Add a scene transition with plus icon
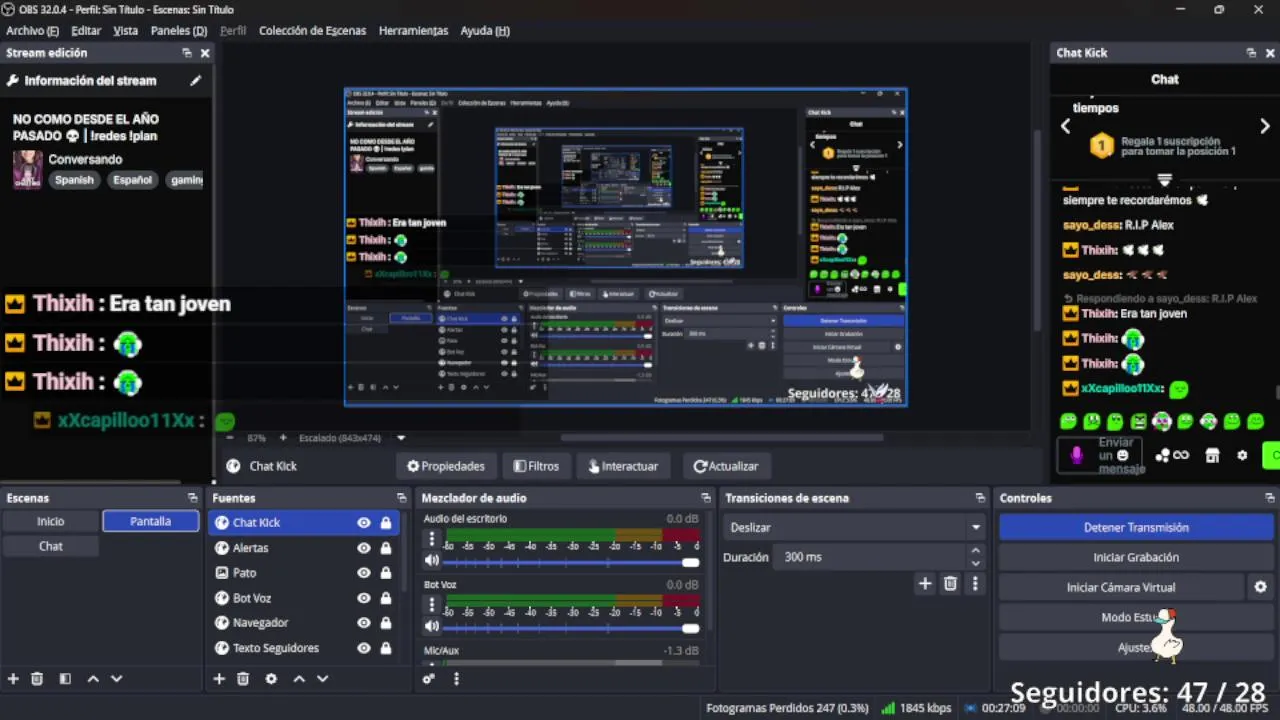This screenshot has width=1280, height=720. point(925,584)
